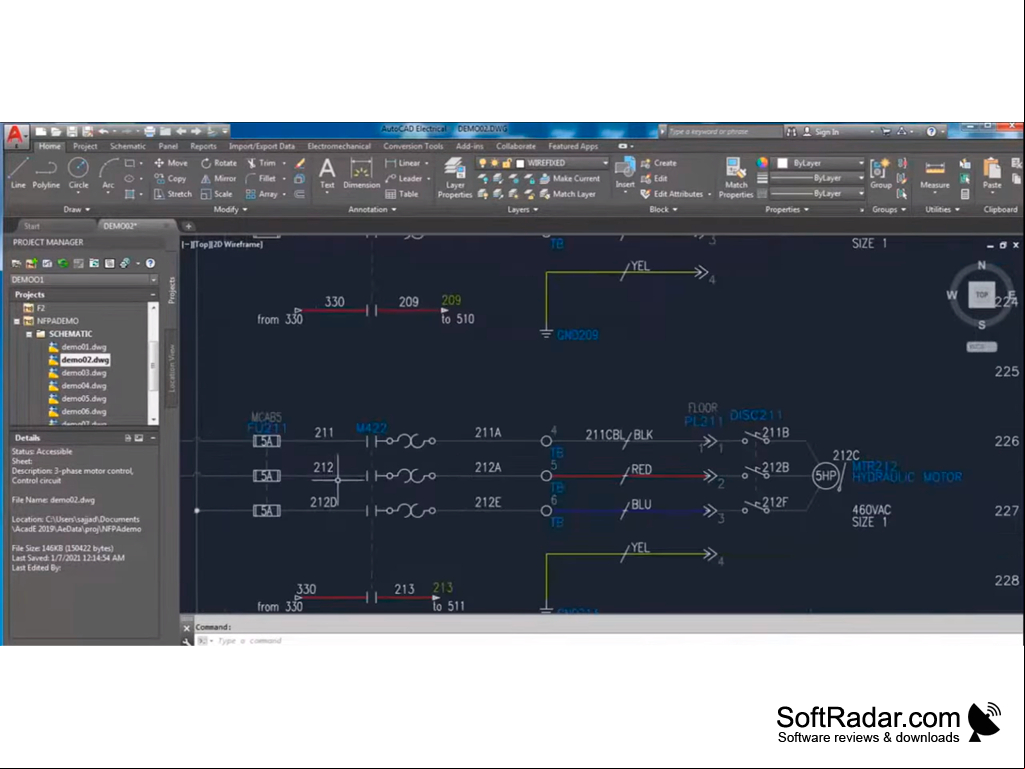
Task: Collapse the SCHEMATIC folder node
Action: point(29,334)
